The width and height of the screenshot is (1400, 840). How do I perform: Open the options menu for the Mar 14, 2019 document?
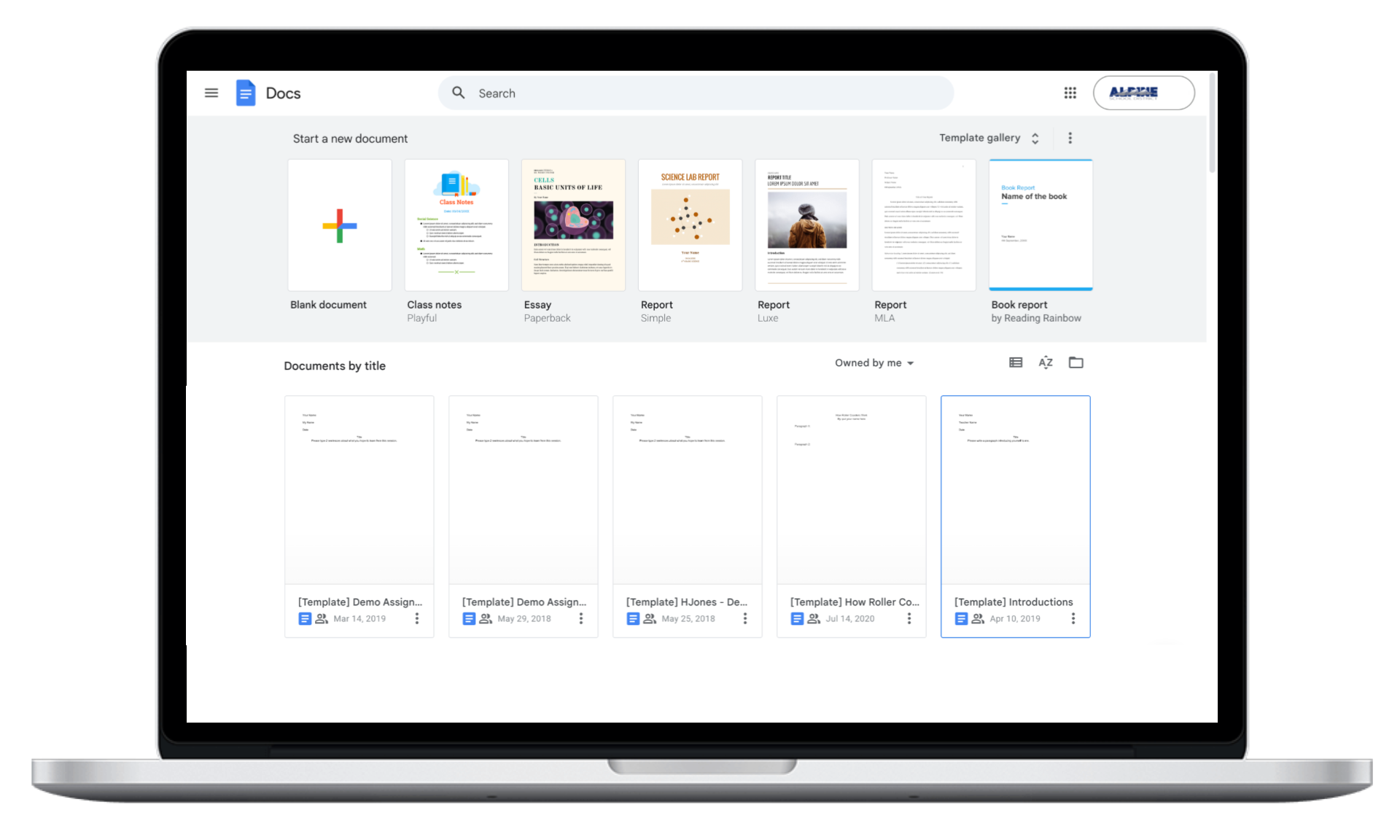click(416, 618)
